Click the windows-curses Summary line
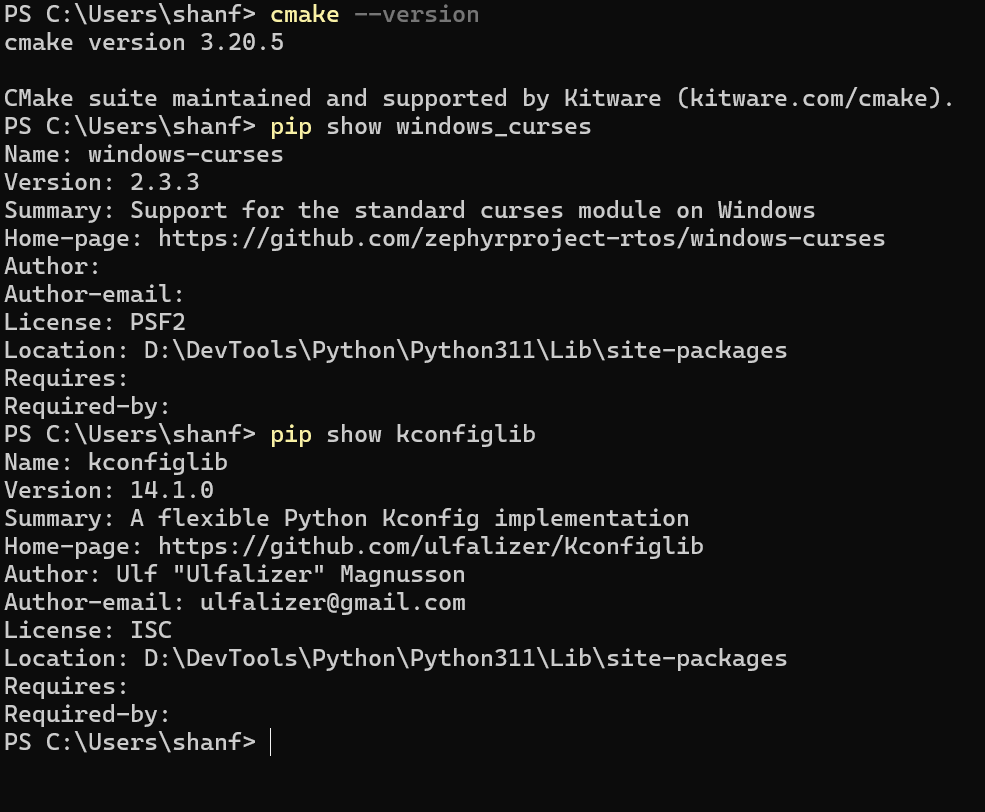Screen dimensions: 985x812 coord(410,210)
